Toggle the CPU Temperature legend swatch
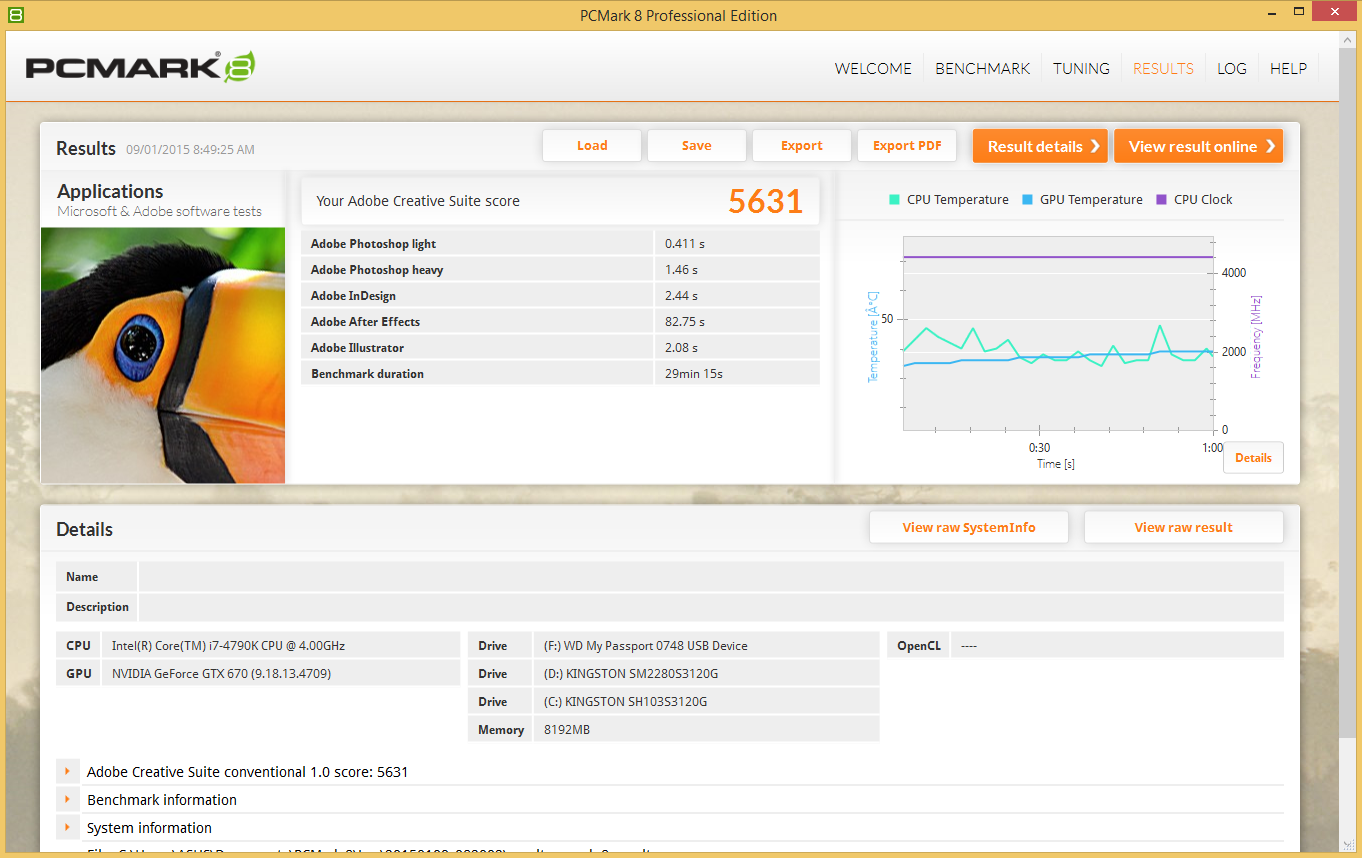 (894, 200)
